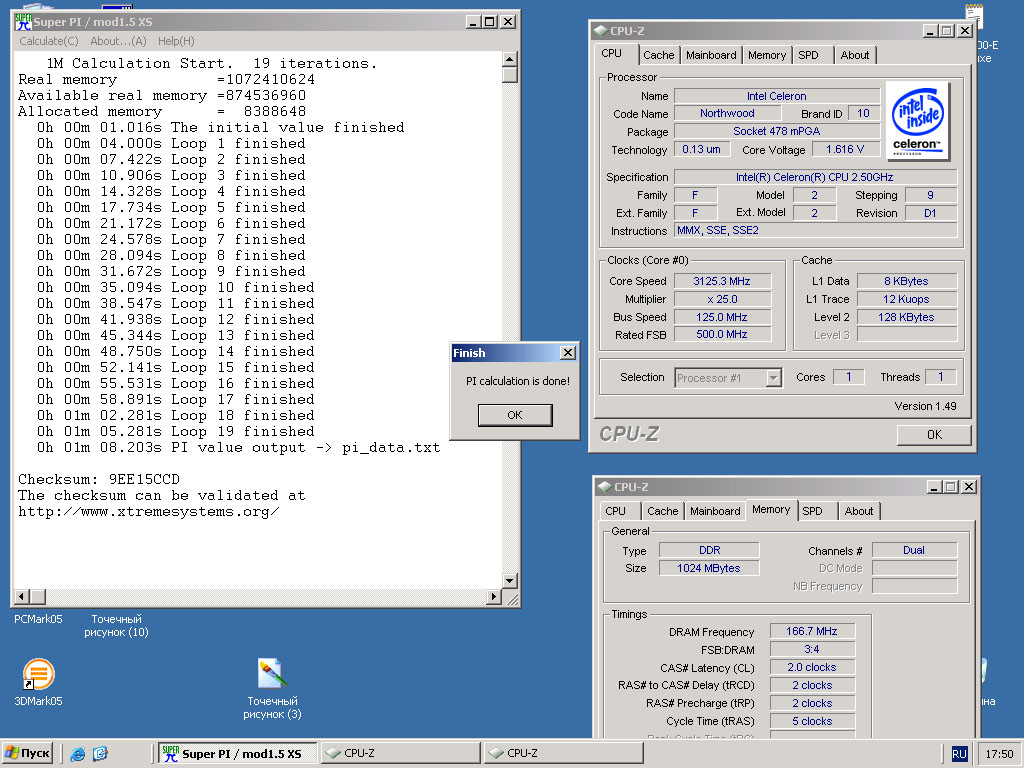Click the Outlook Express quick launch icon
The width and height of the screenshot is (1024, 768).
[x=100, y=754]
